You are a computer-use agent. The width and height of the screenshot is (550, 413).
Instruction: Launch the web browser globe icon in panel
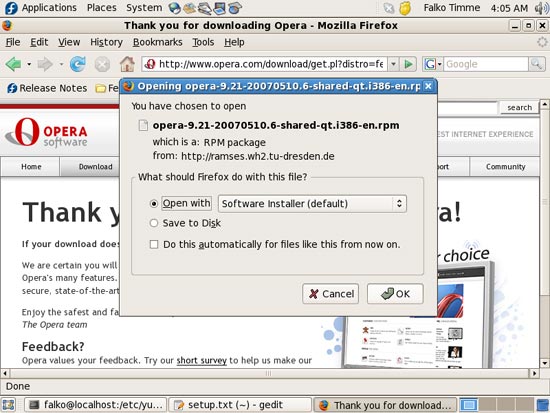[x=174, y=8]
